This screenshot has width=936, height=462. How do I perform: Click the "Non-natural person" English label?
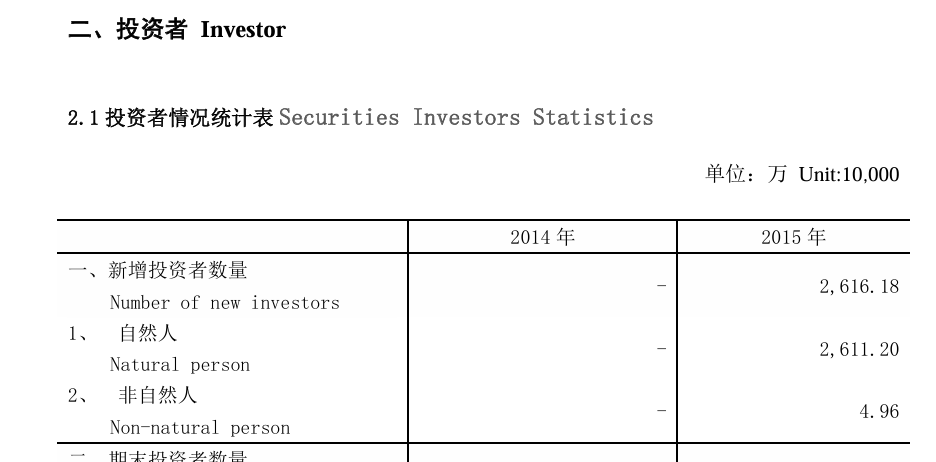199,428
